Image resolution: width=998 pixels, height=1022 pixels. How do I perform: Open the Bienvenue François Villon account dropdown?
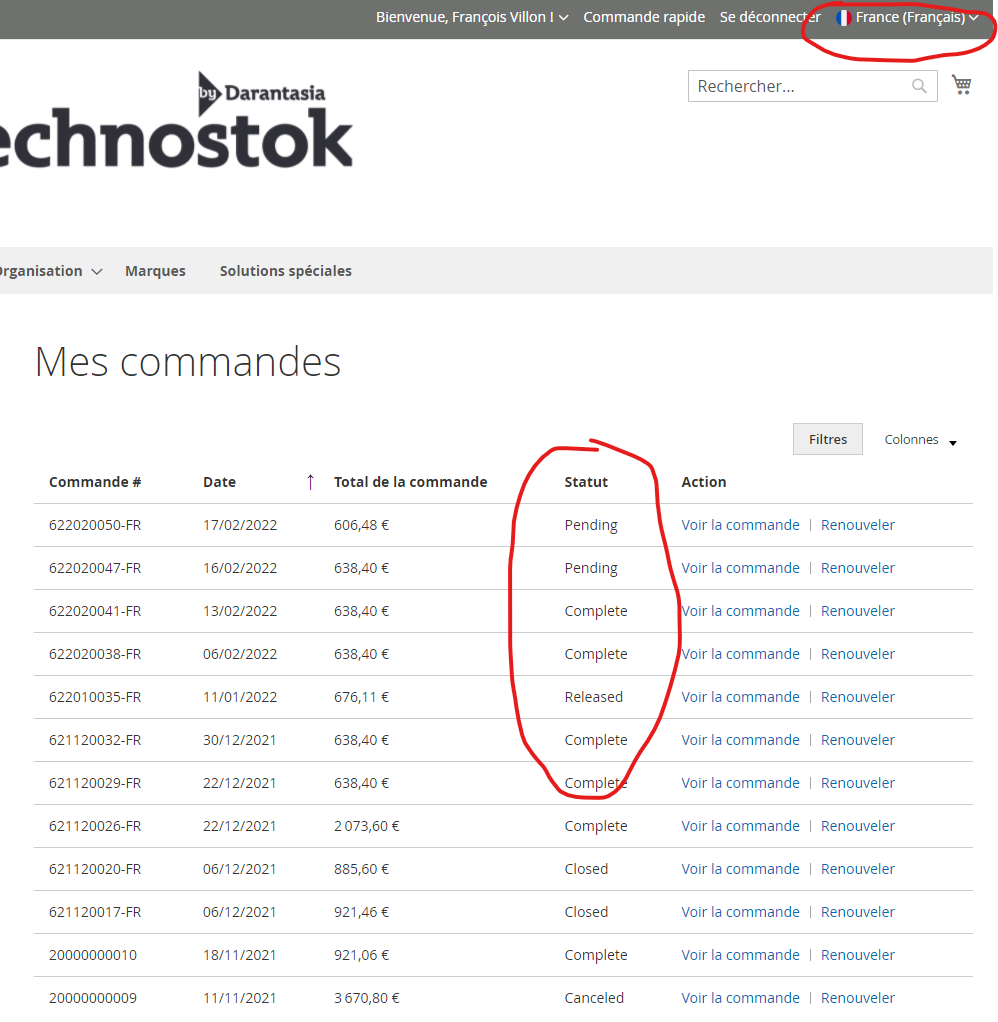pyautogui.click(x=471, y=17)
